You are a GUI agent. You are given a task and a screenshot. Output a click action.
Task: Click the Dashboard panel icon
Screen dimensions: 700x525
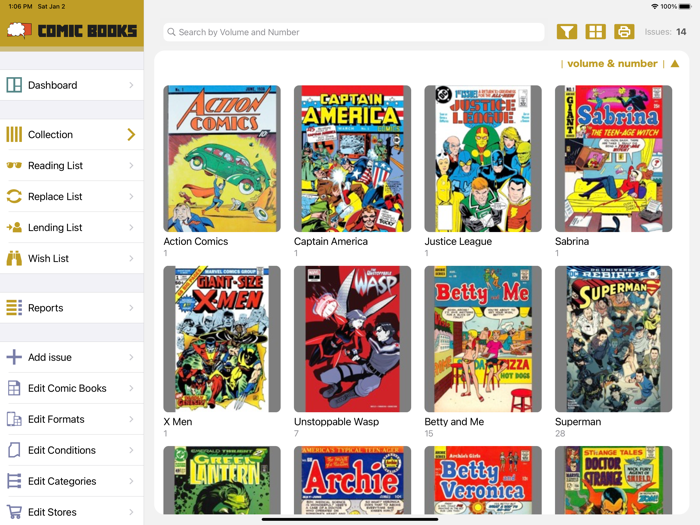click(x=14, y=85)
